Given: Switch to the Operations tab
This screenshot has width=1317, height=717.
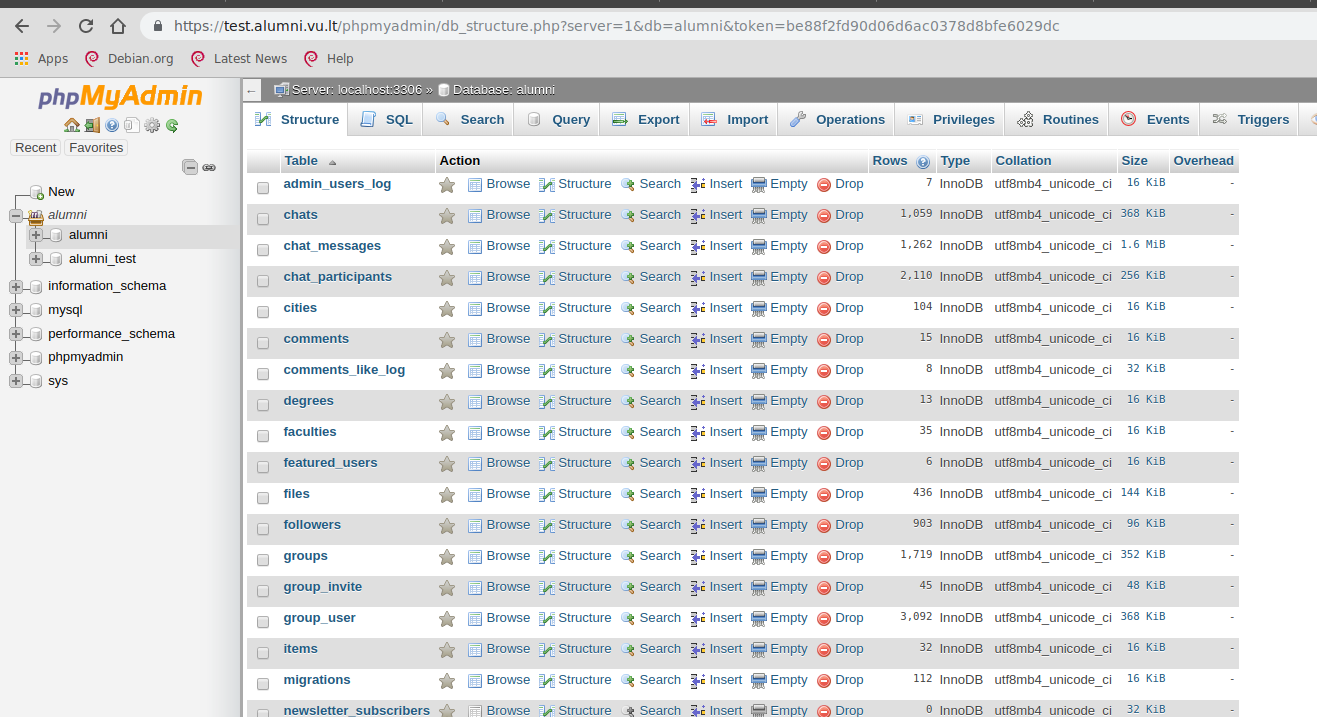Looking at the screenshot, I should click(837, 120).
